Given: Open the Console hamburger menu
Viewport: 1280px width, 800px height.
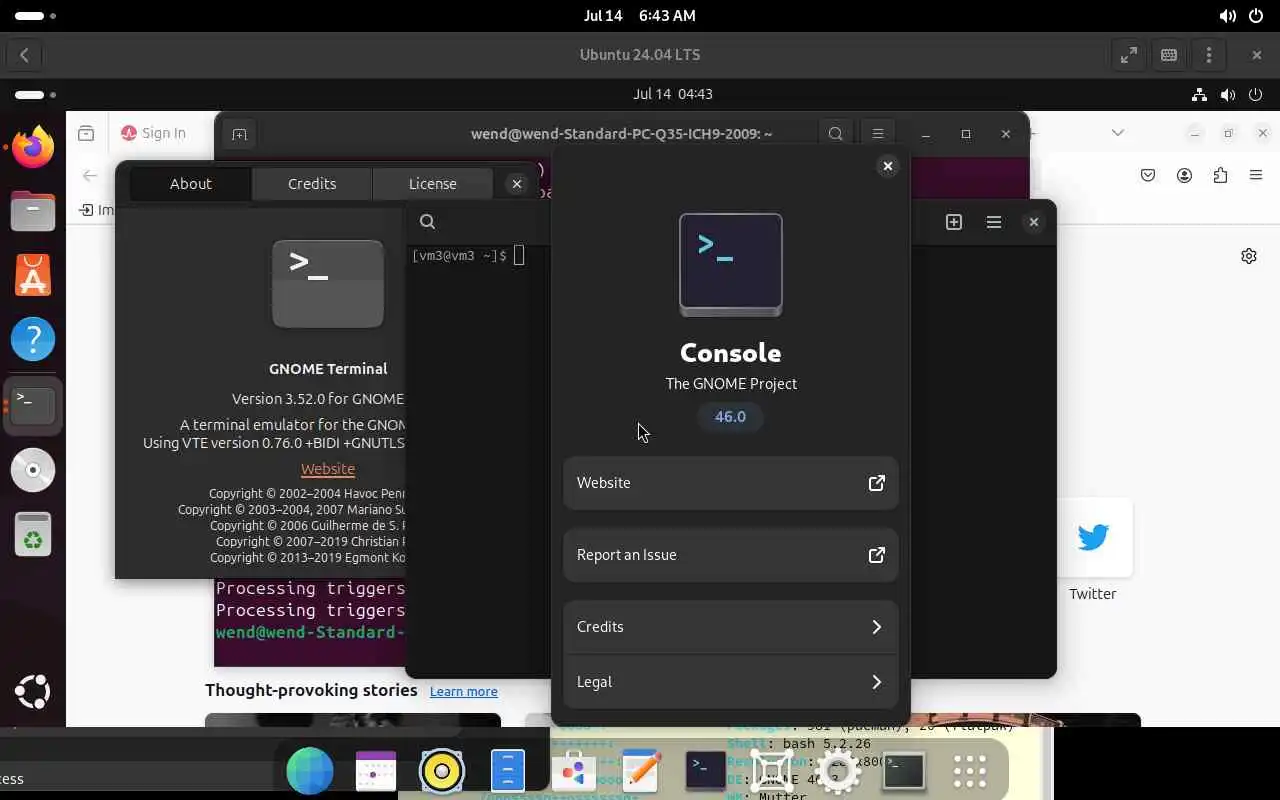Looking at the screenshot, I should 994,222.
